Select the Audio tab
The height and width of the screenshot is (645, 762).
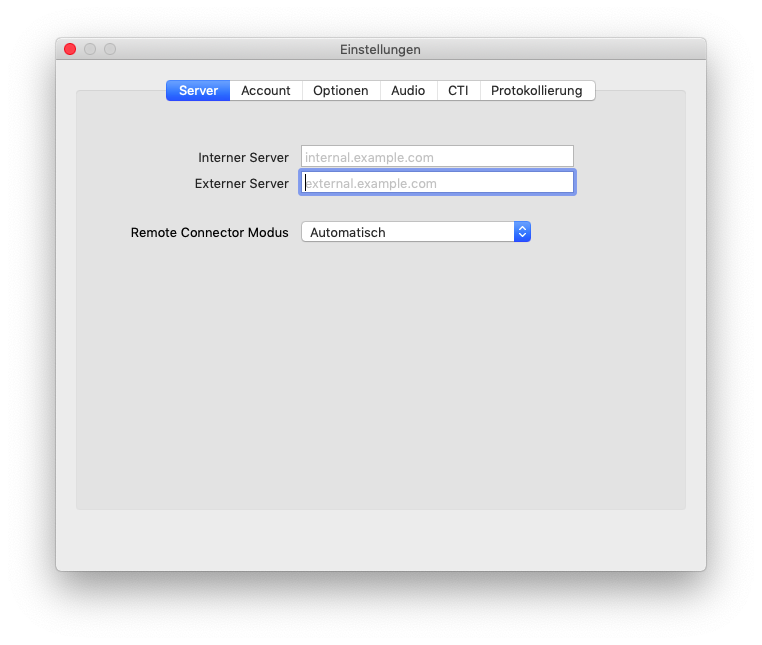408,91
